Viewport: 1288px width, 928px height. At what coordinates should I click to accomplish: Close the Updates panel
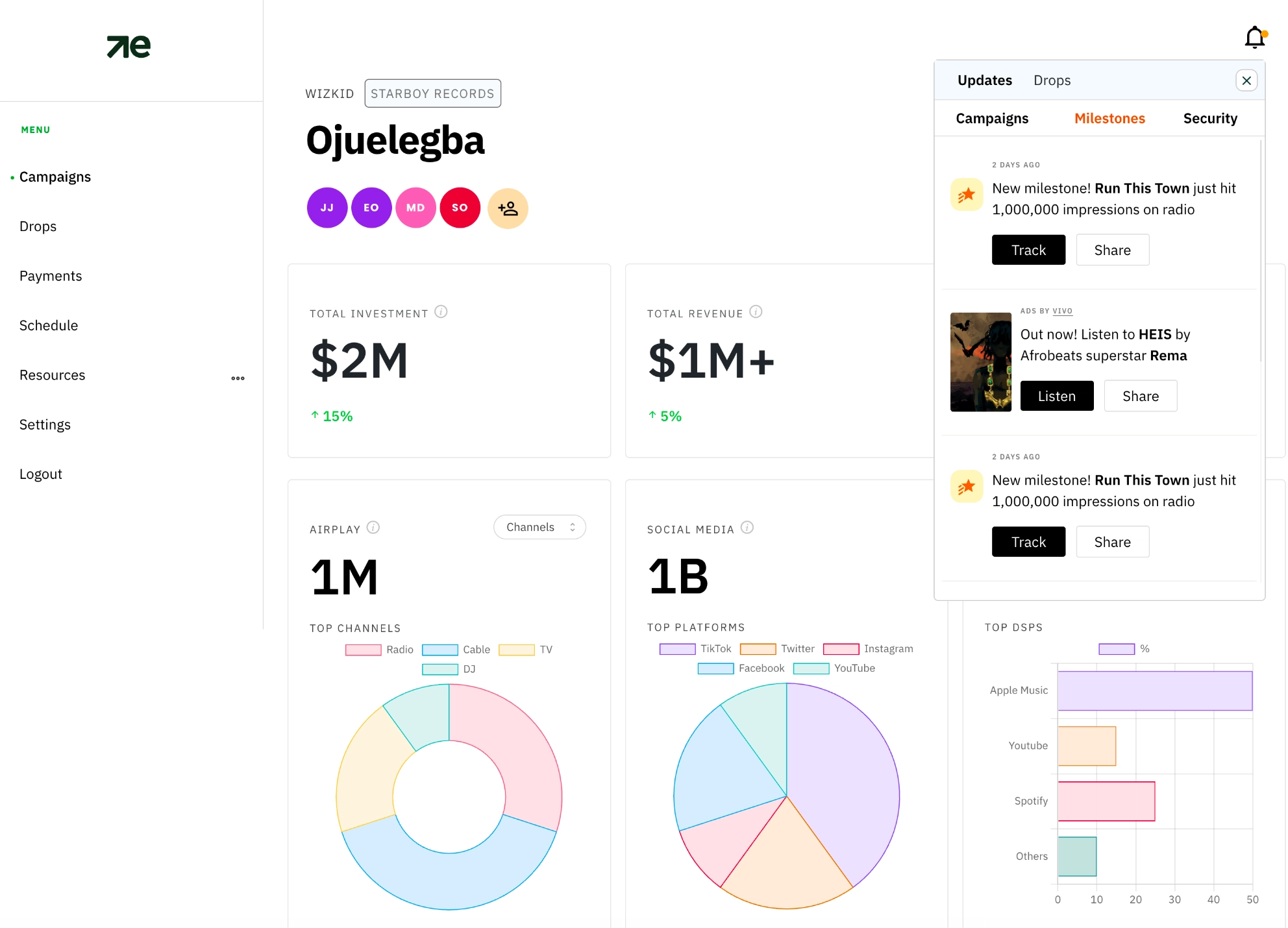(1246, 80)
